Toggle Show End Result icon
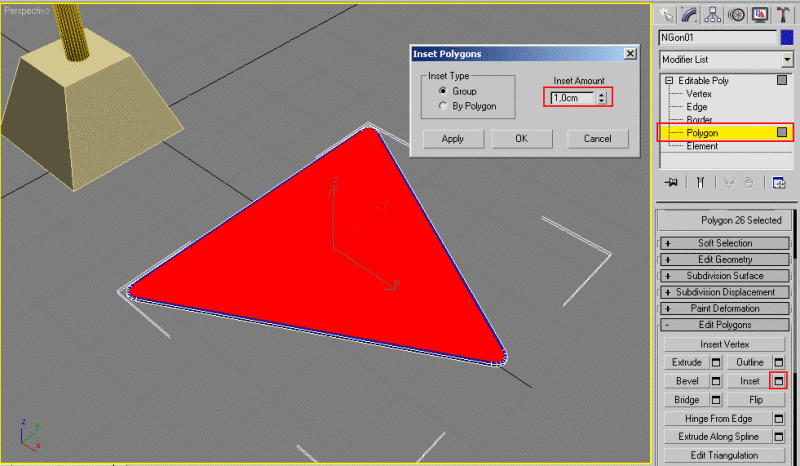 701,182
